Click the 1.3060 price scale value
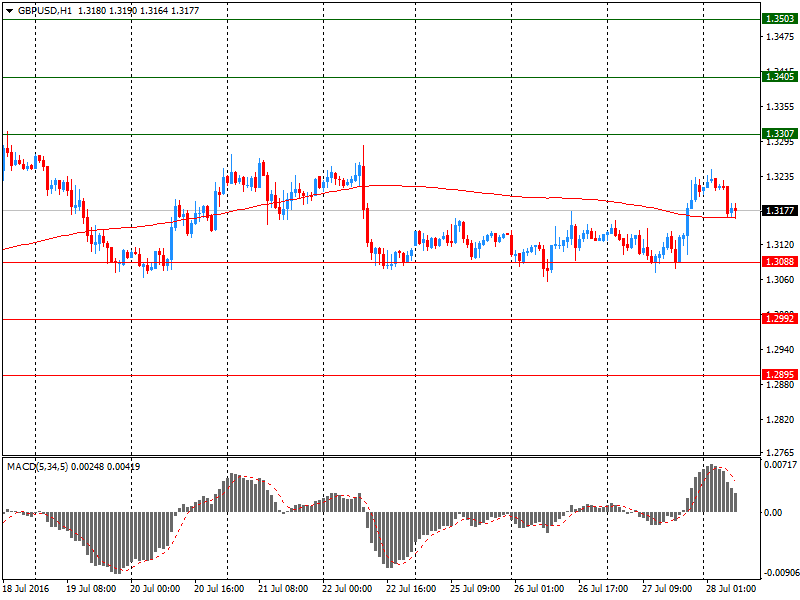This screenshot has height=600, width=800. [780, 280]
